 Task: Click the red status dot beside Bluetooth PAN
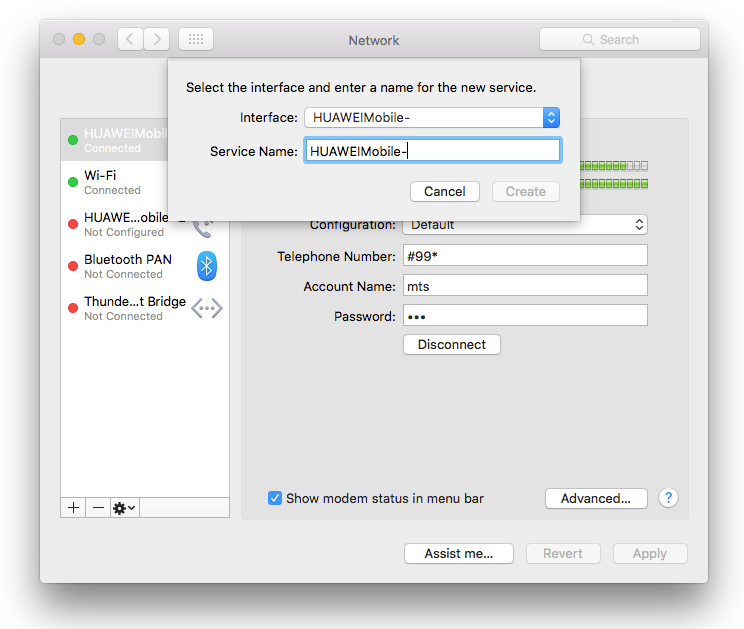tap(73, 266)
